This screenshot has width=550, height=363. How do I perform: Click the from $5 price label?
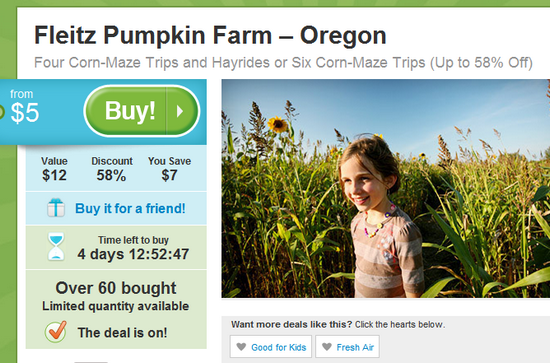tap(25, 107)
